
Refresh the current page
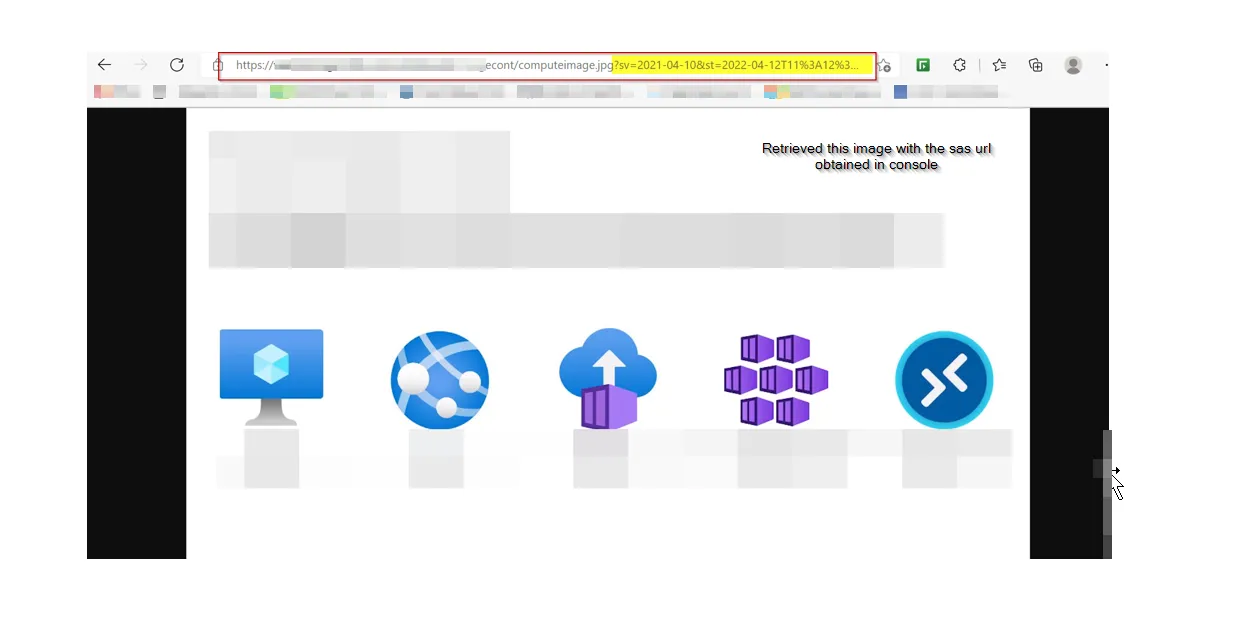177,65
